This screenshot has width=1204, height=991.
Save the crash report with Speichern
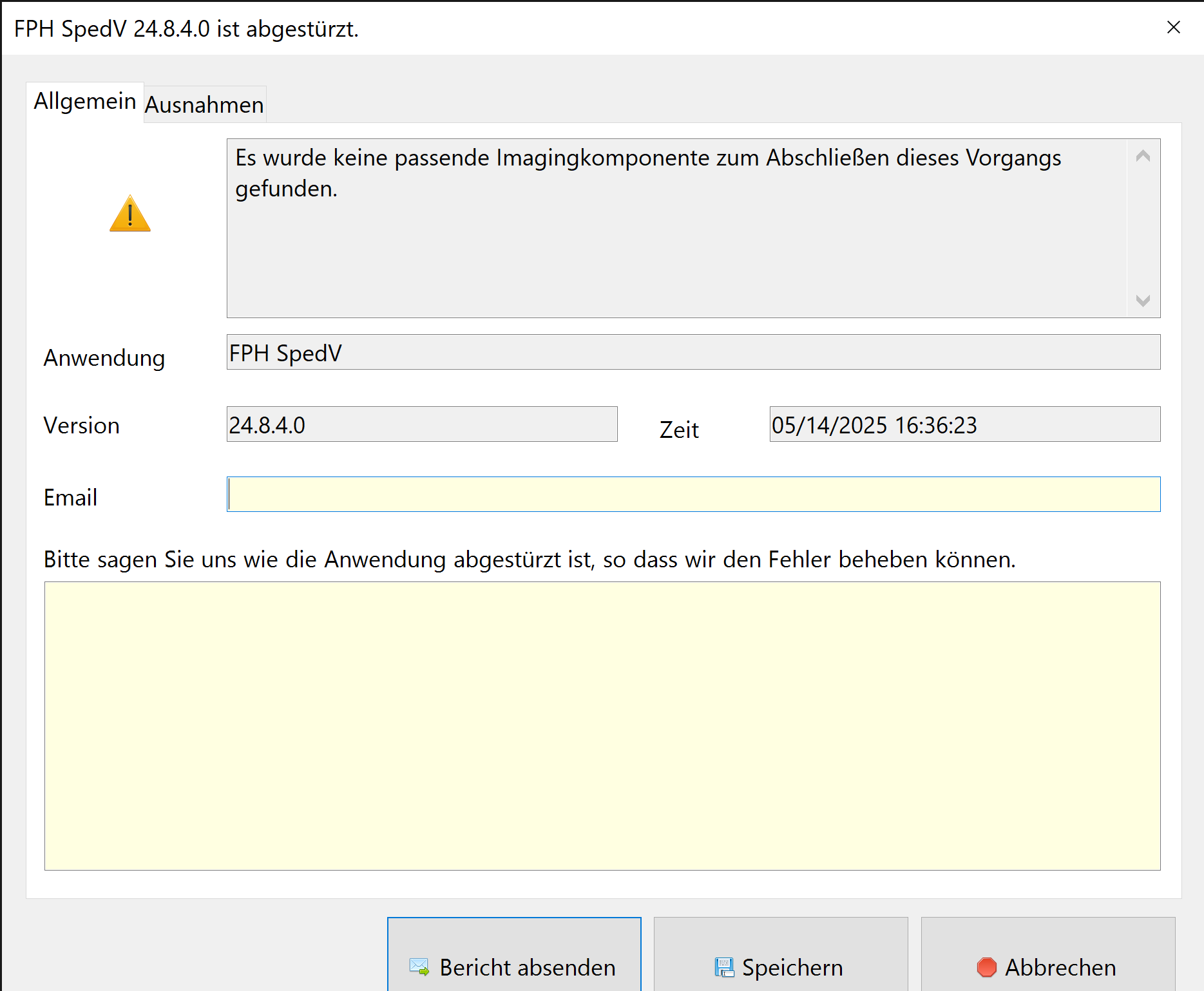coord(781,955)
